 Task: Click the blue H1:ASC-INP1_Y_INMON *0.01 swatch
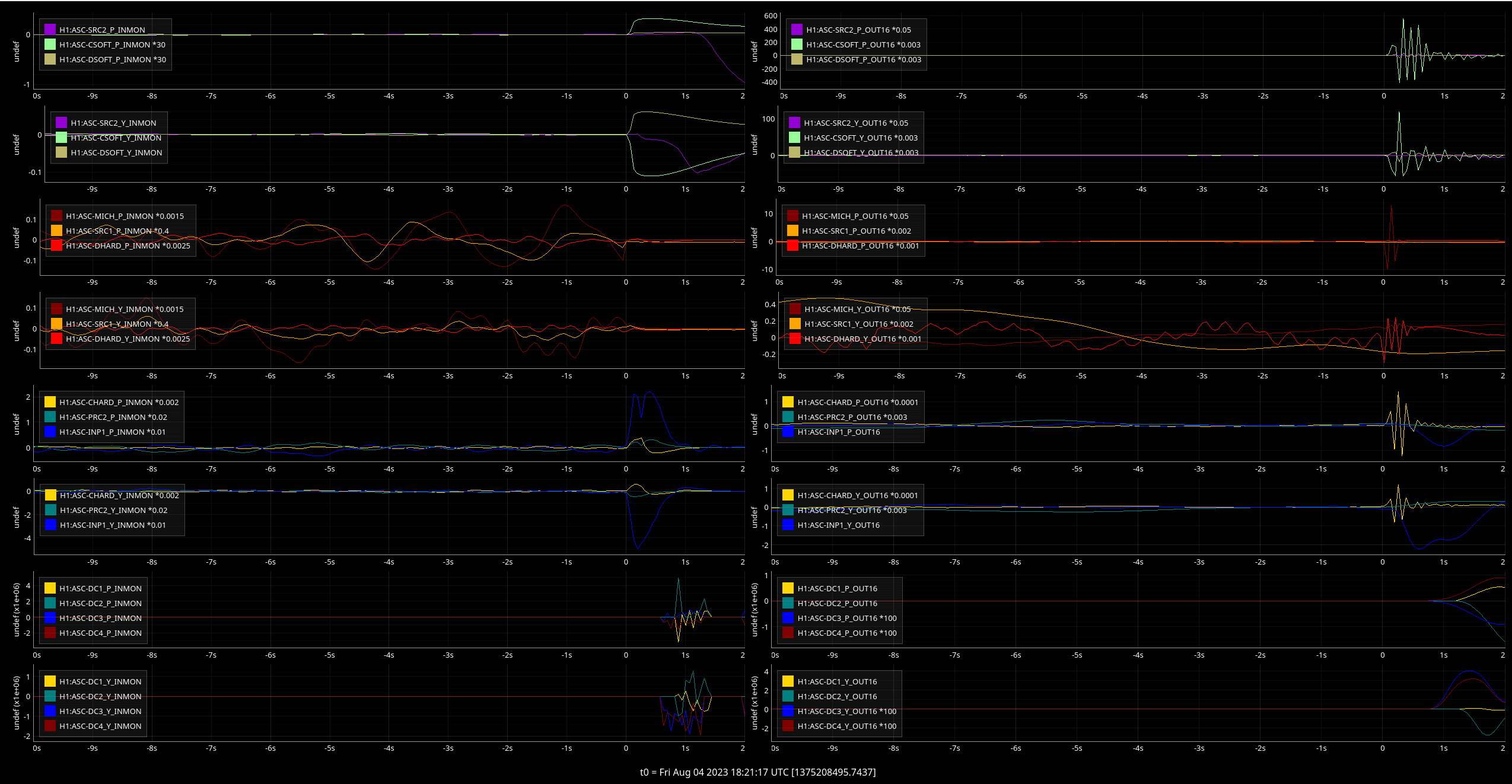tap(51, 525)
